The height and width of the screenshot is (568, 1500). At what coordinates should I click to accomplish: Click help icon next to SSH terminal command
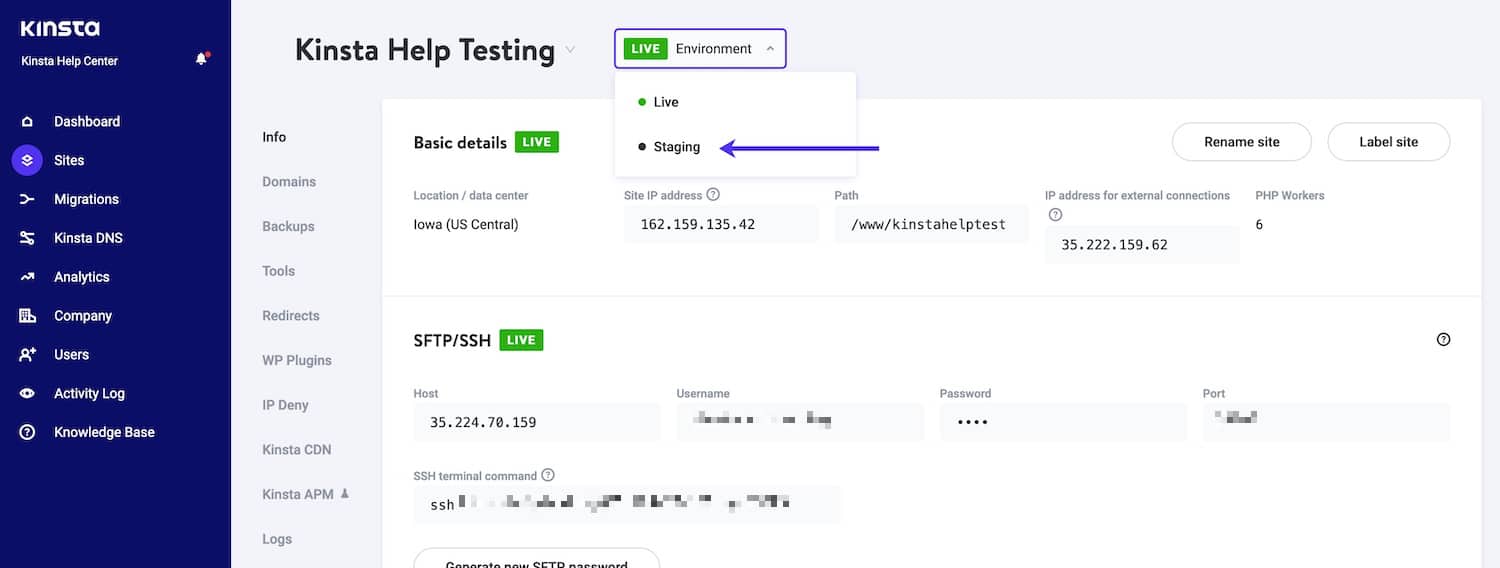[x=548, y=476]
